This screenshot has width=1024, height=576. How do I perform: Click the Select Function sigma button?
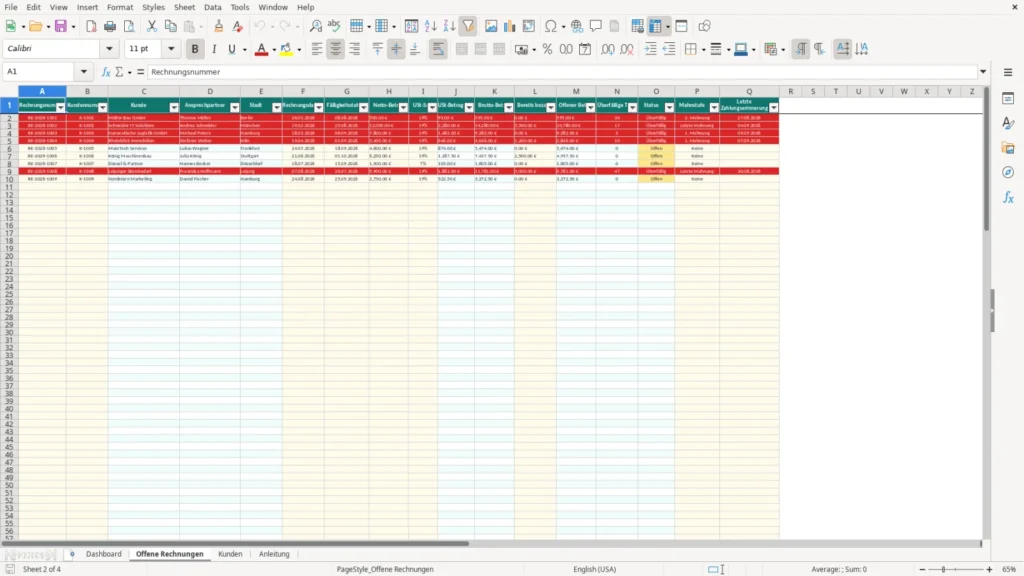(119, 72)
